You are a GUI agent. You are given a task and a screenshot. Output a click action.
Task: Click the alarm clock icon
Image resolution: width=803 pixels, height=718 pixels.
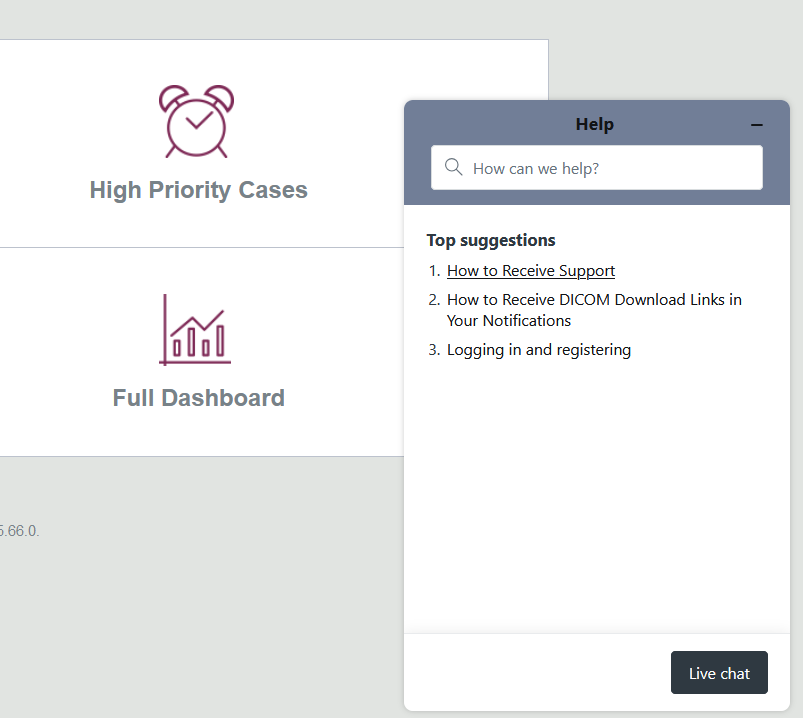(x=197, y=121)
